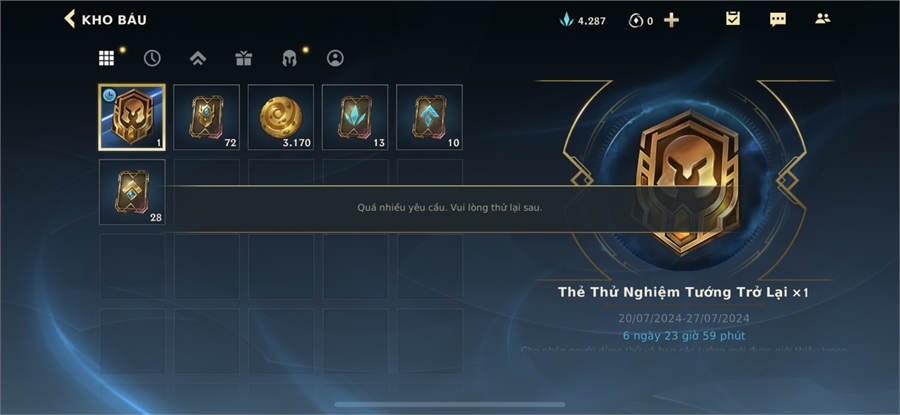This screenshot has height=415, width=900.
Task: Select the card with quantity 28
Action: tap(132, 192)
